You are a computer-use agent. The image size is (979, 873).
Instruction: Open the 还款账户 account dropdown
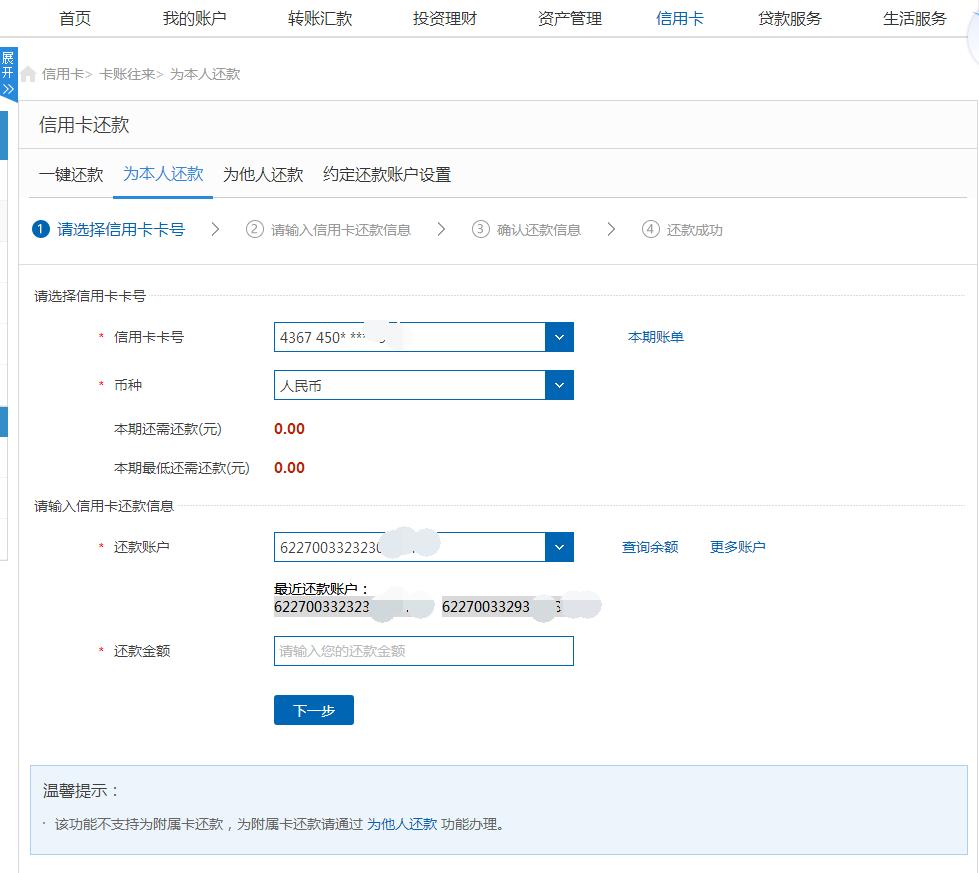(559, 547)
